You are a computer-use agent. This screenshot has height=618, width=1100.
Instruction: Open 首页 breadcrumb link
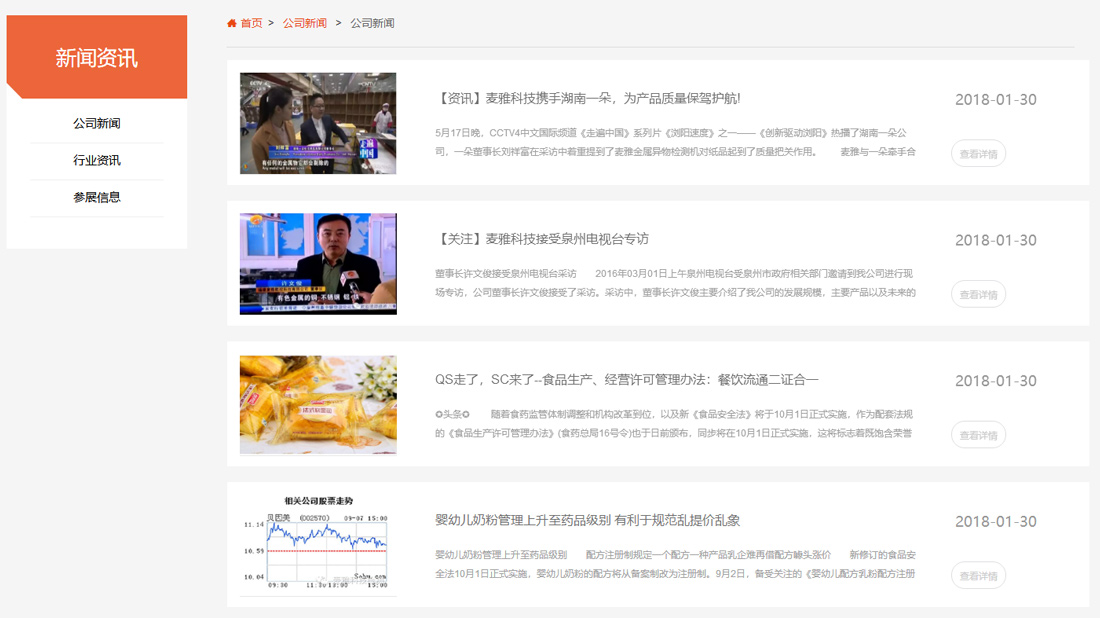pyautogui.click(x=251, y=23)
